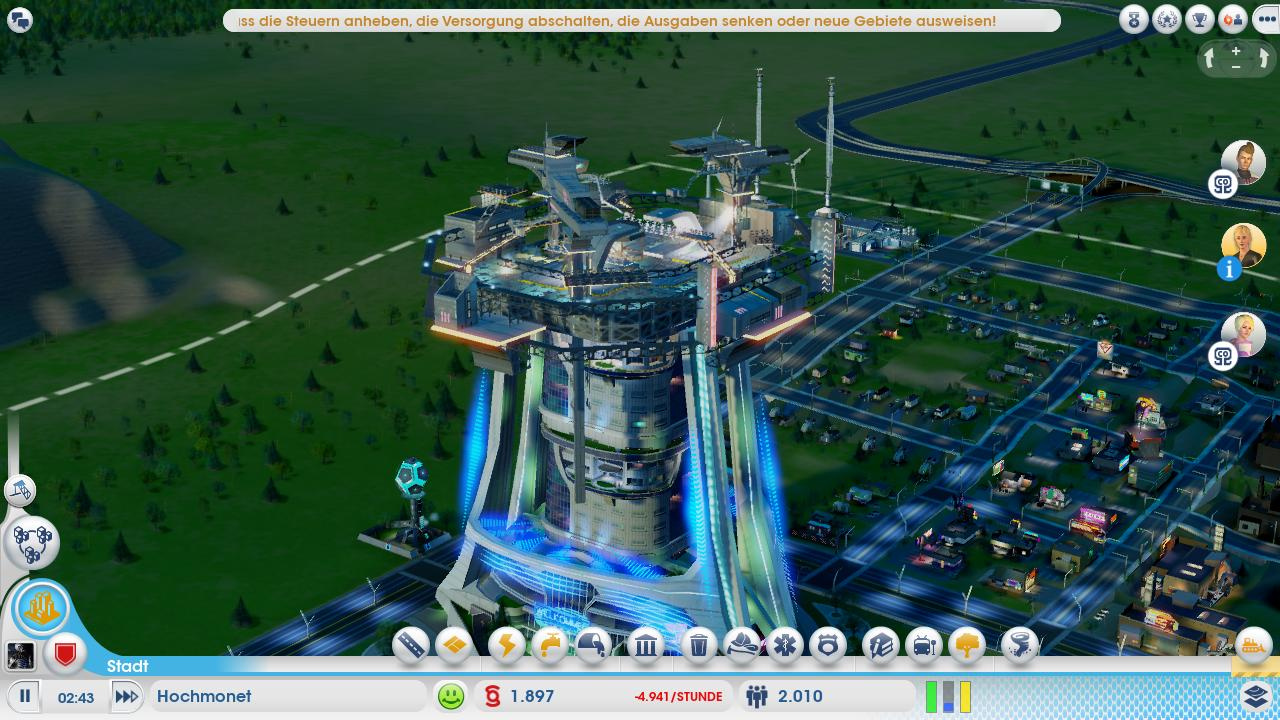Select the hexagonal sphere tower structure
This screenshot has height=720, width=1280.
tap(411, 505)
